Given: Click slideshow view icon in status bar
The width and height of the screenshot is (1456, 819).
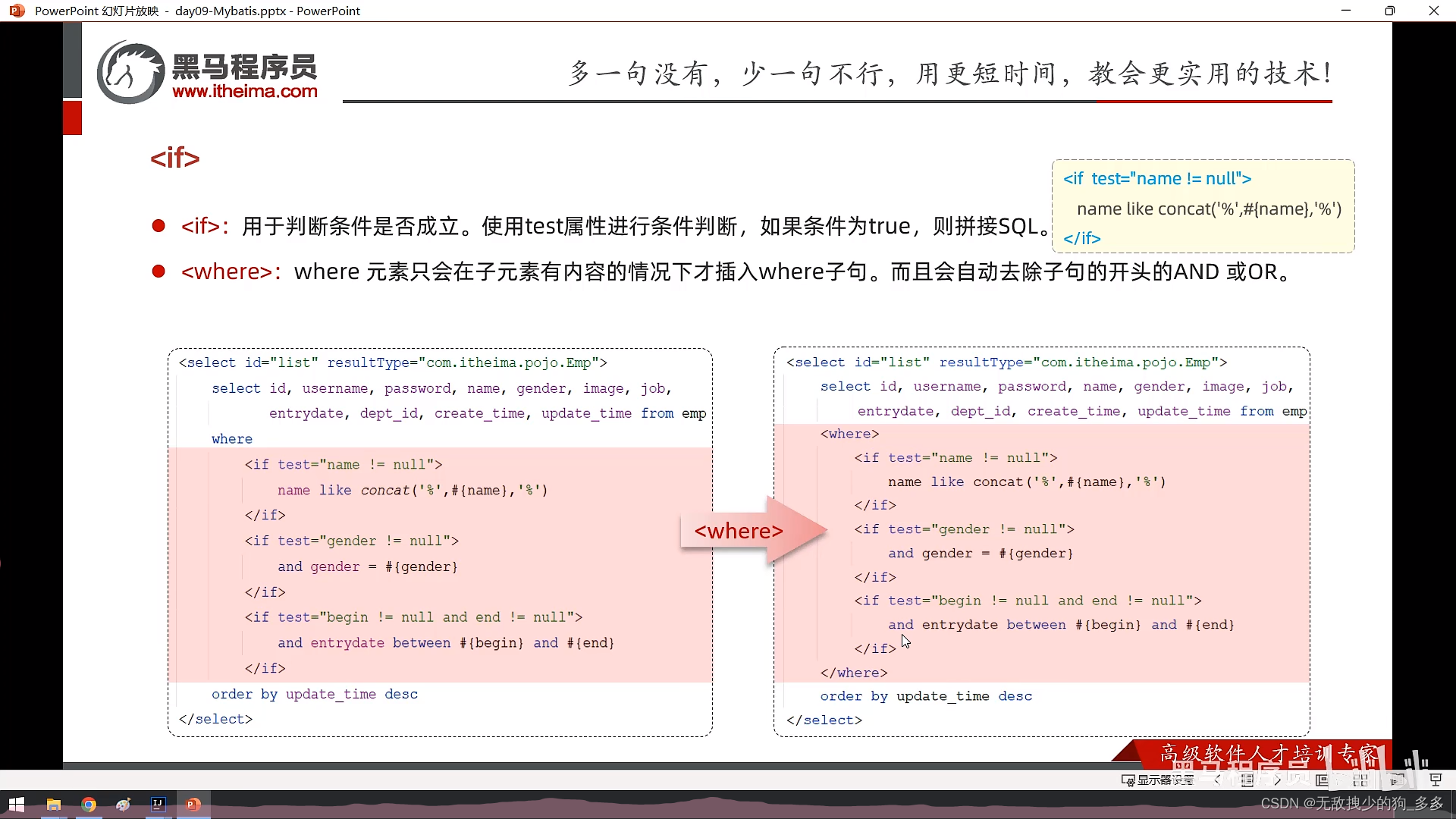Looking at the screenshot, I should pos(1435,780).
